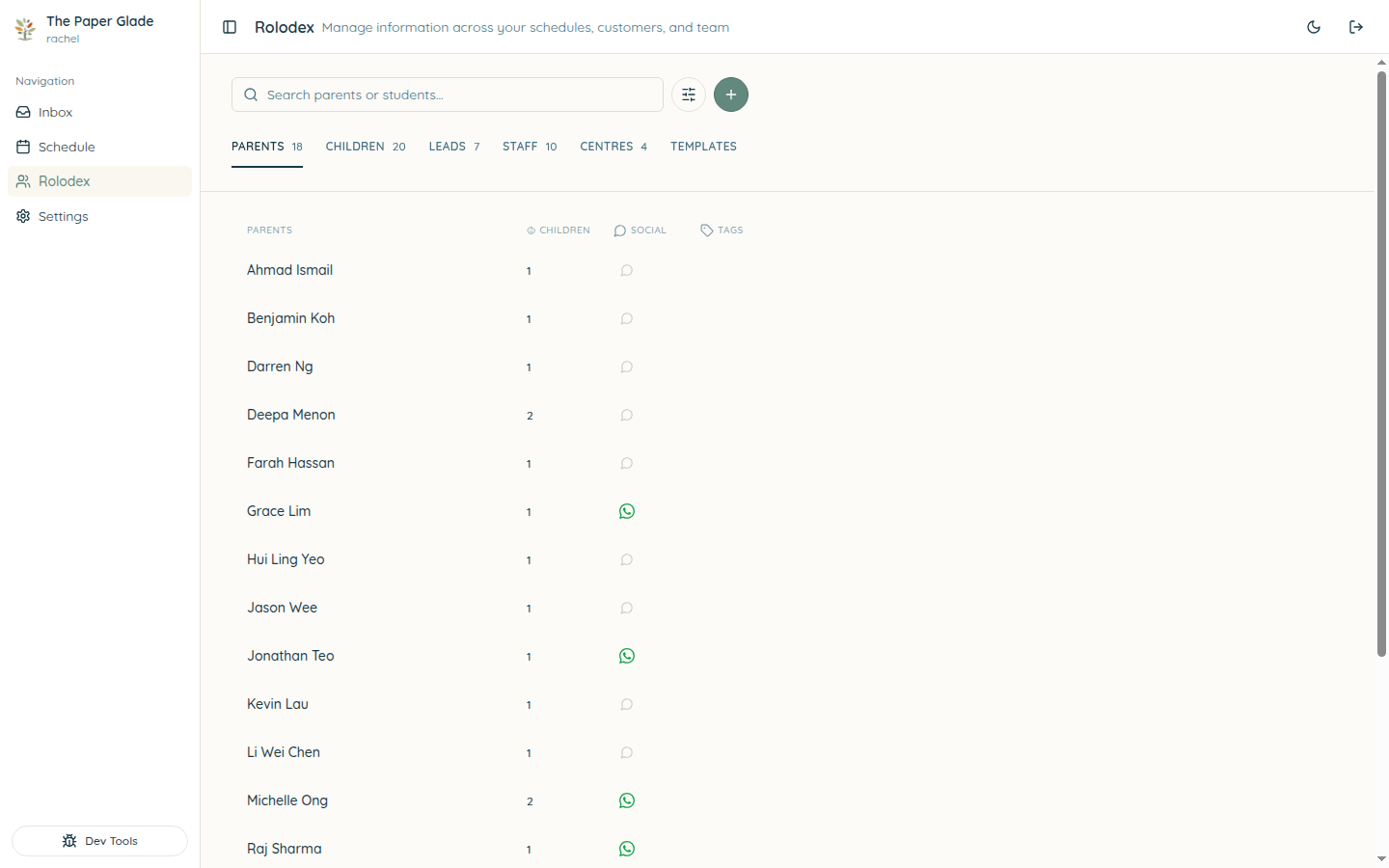Click Michelle Ong's WhatsApp icon
Image resolution: width=1389 pixels, height=868 pixels.
point(627,800)
